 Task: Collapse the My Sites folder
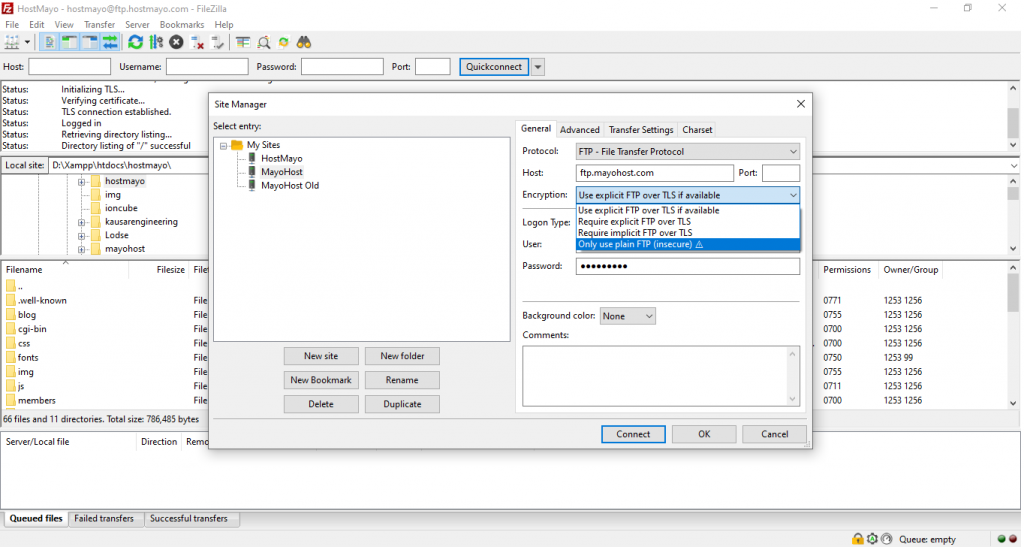point(223,146)
